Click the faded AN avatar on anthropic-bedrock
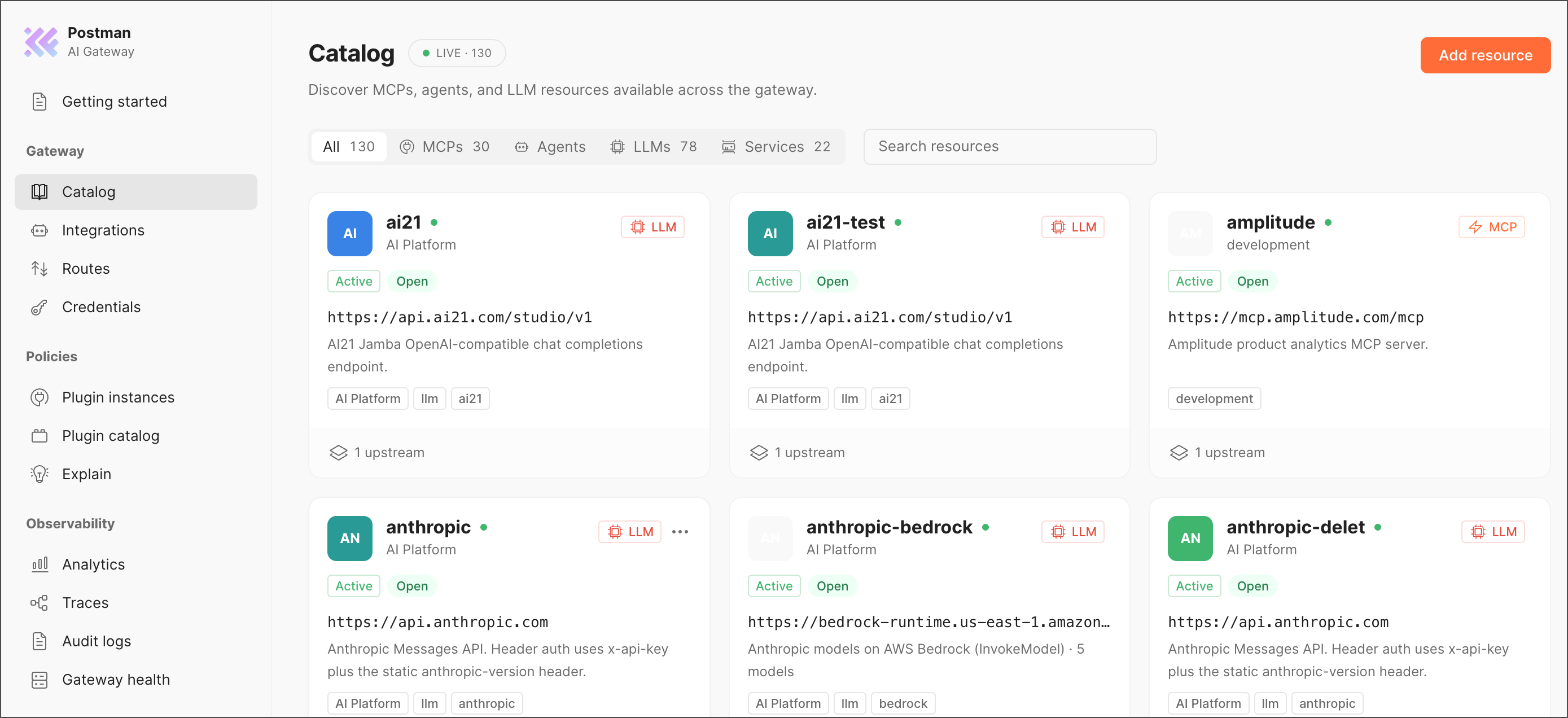The height and width of the screenshot is (718, 1568). click(x=770, y=538)
